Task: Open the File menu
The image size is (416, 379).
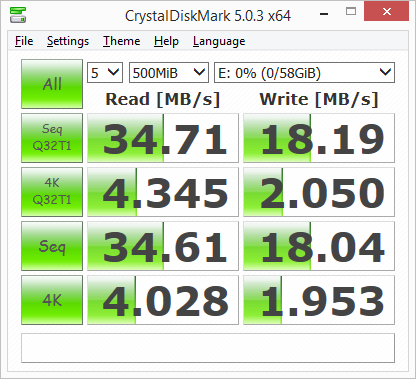Action: tap(24, 41)
